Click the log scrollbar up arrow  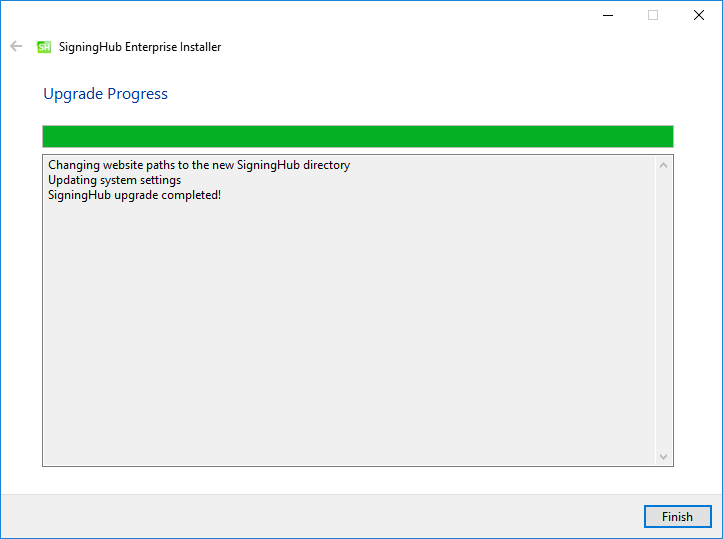click(x=664, y=165)
